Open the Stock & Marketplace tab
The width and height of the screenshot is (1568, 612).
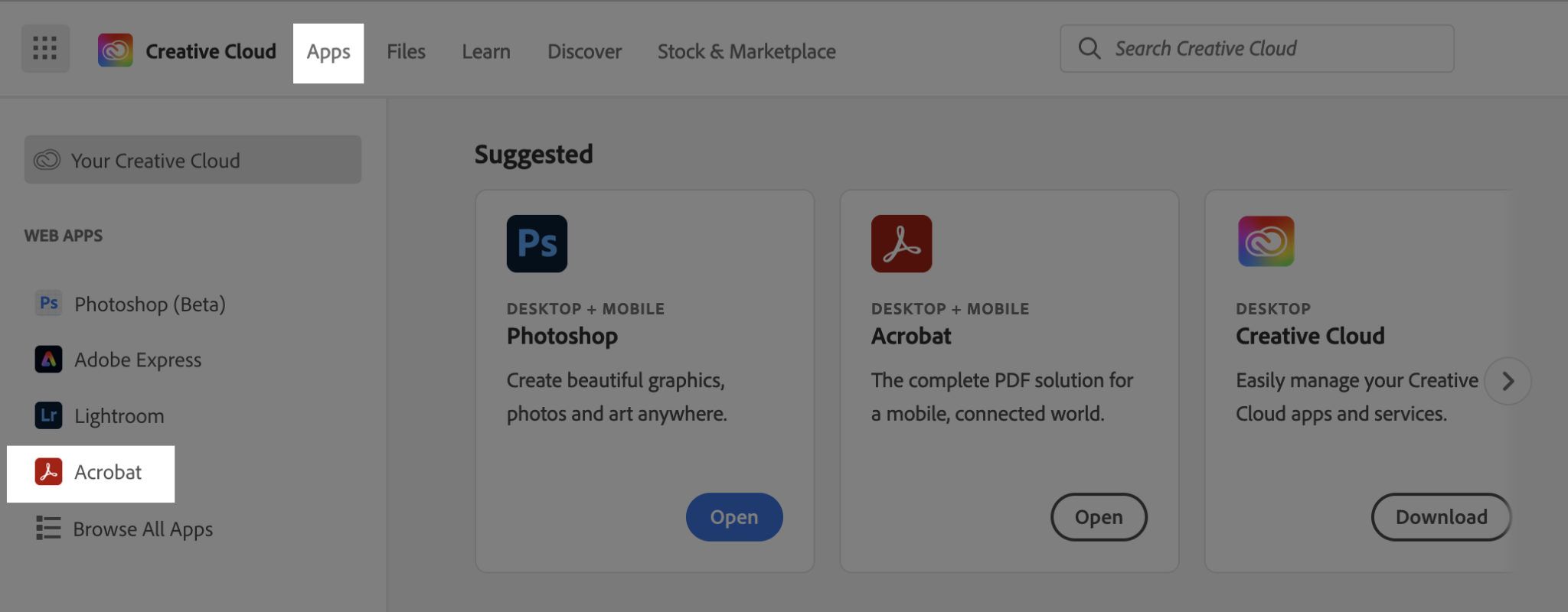coord(746,52)
